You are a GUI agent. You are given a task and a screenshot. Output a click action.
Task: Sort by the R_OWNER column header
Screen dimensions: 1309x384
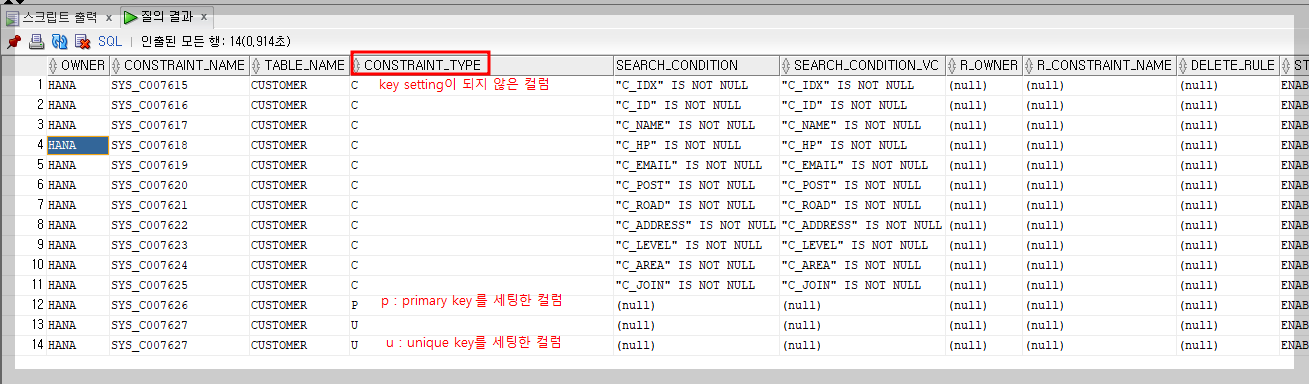(x=983, y=65)
